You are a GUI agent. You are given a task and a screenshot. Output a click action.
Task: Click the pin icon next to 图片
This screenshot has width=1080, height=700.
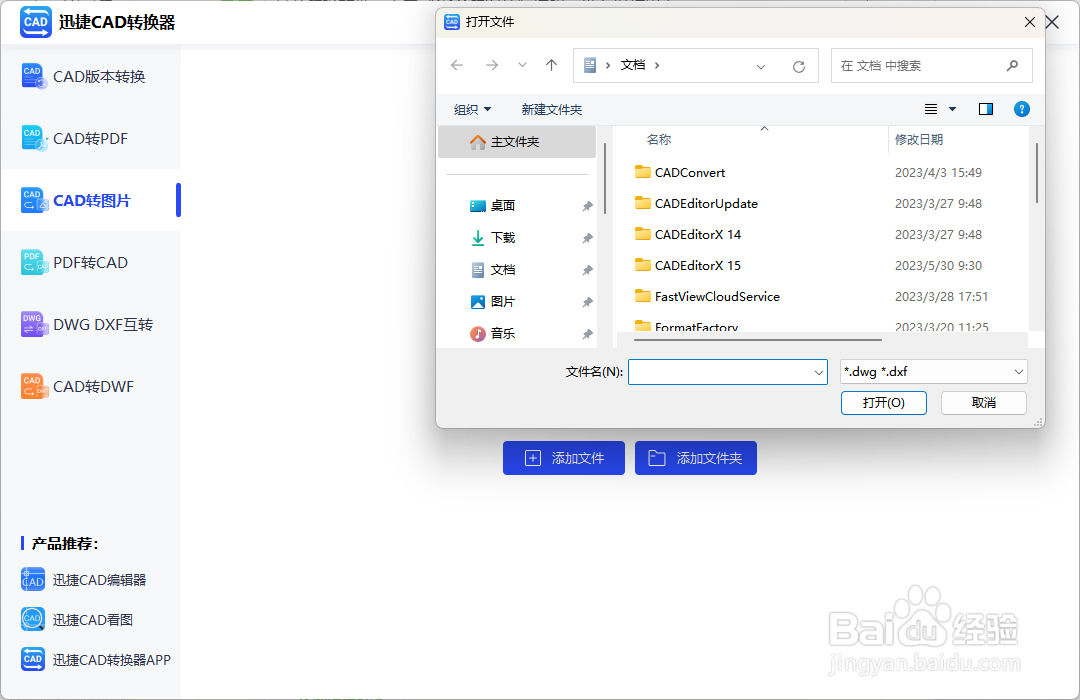tap(587, 302)
